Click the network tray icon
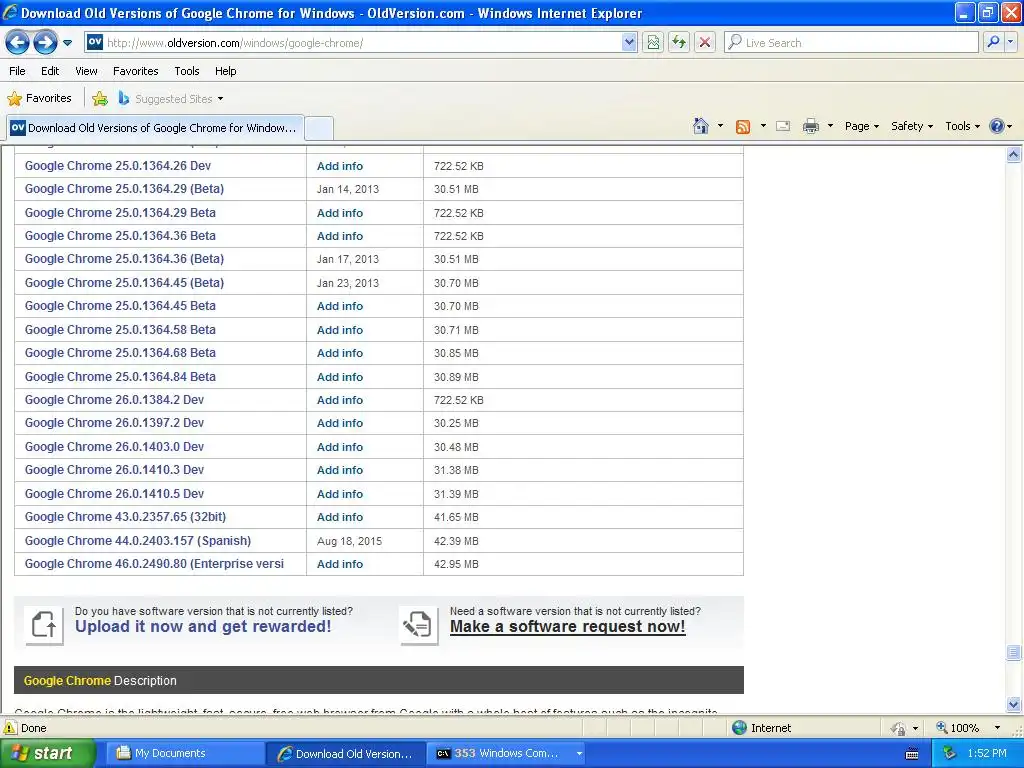1024x768 pixels. pyautogui.click(x=950, y=754)
